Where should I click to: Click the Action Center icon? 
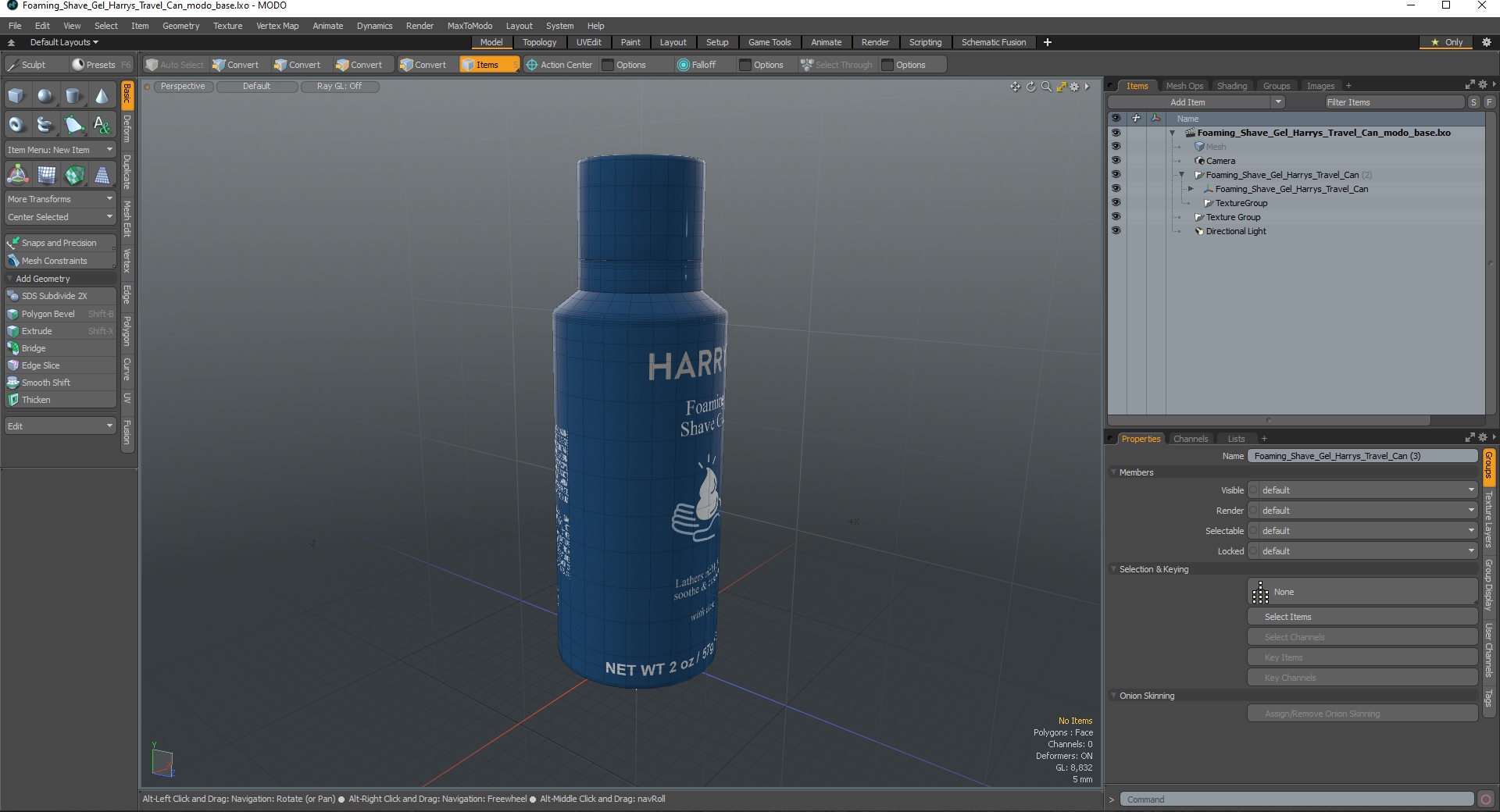click(x=532, y=65)
